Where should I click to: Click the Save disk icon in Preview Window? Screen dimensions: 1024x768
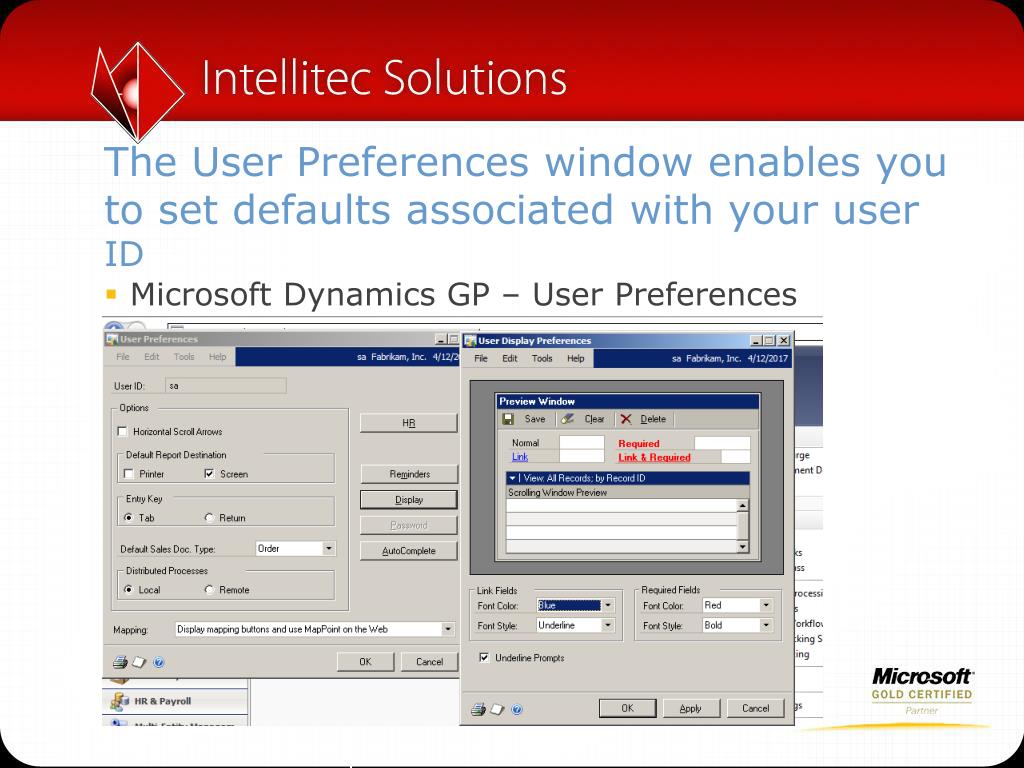(x=508, y=419)
